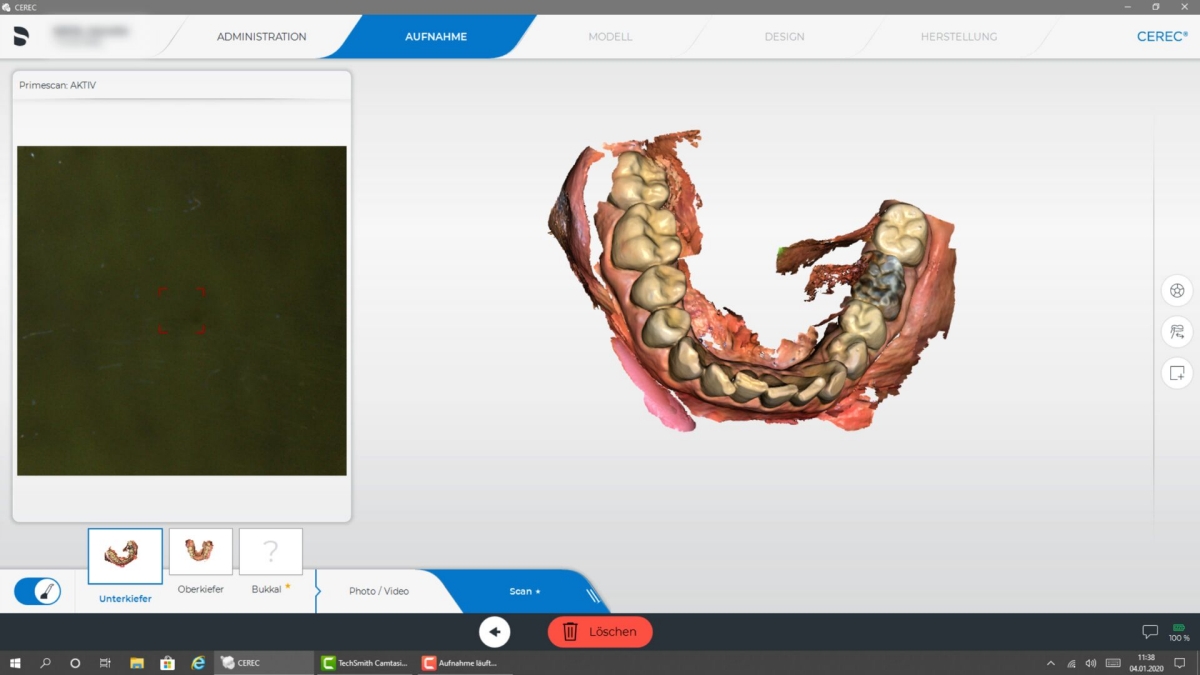The image size is (1200, 675).
Task: Open the view options wheel icon
Action: tap(1177, 291)
